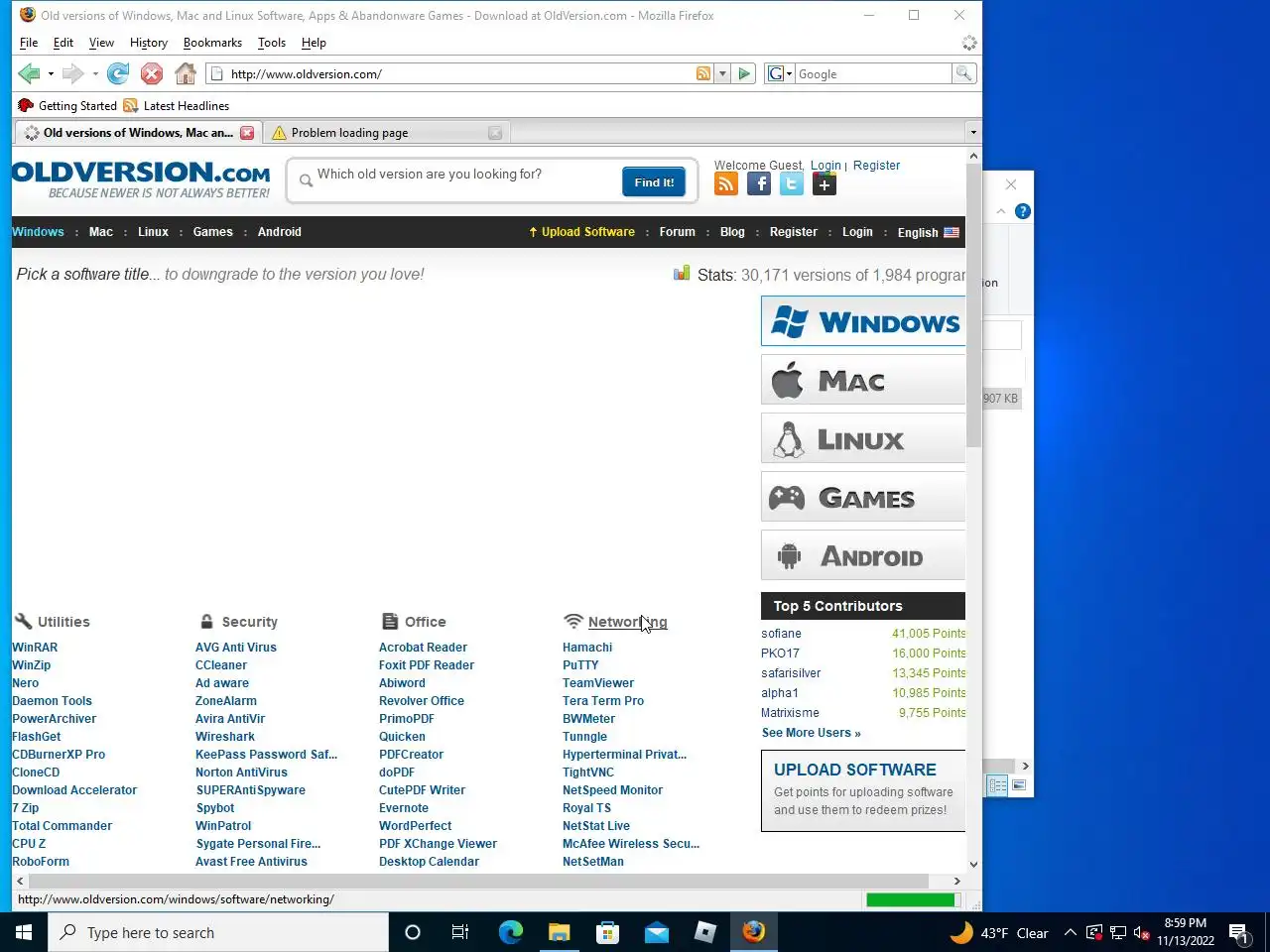Click the Windows taskbar search box
This screenshot has height=952, width=1270.
218,932
